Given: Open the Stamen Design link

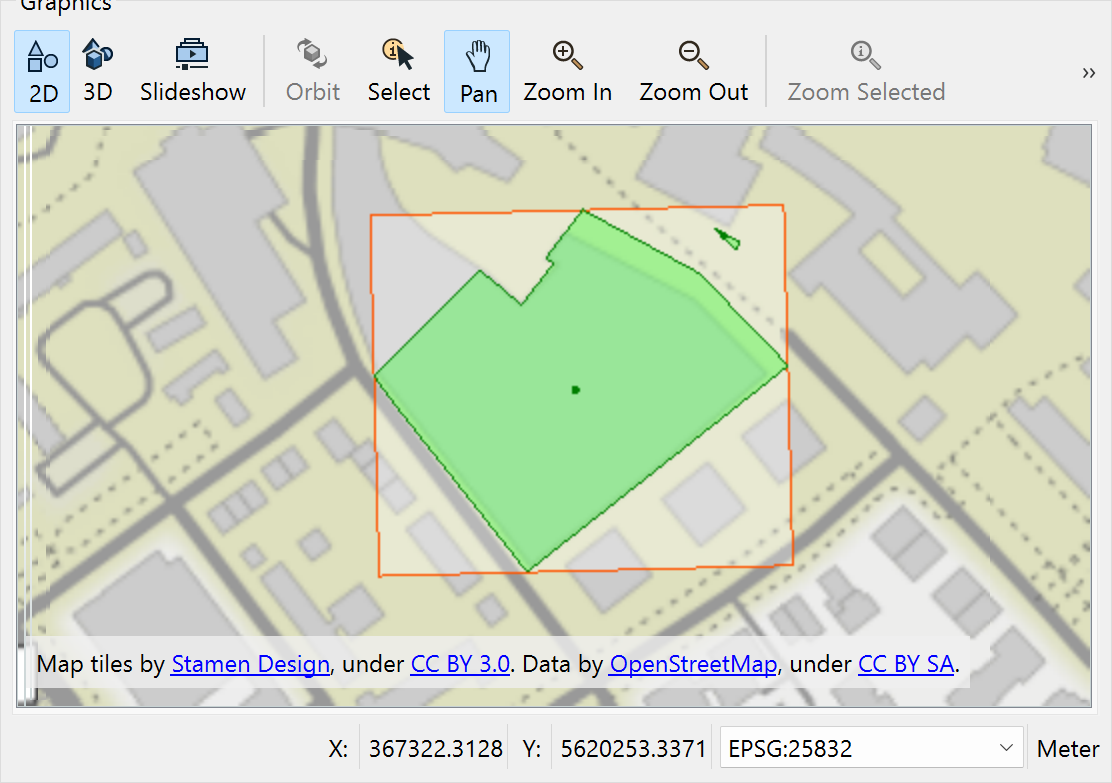Looking at the screenshot, I should click(250, 664).
